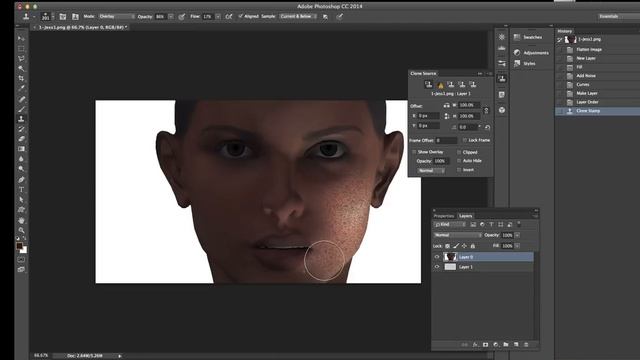
Task: Enable the Clipped checkbox
Action: click(x=459, y=152)
